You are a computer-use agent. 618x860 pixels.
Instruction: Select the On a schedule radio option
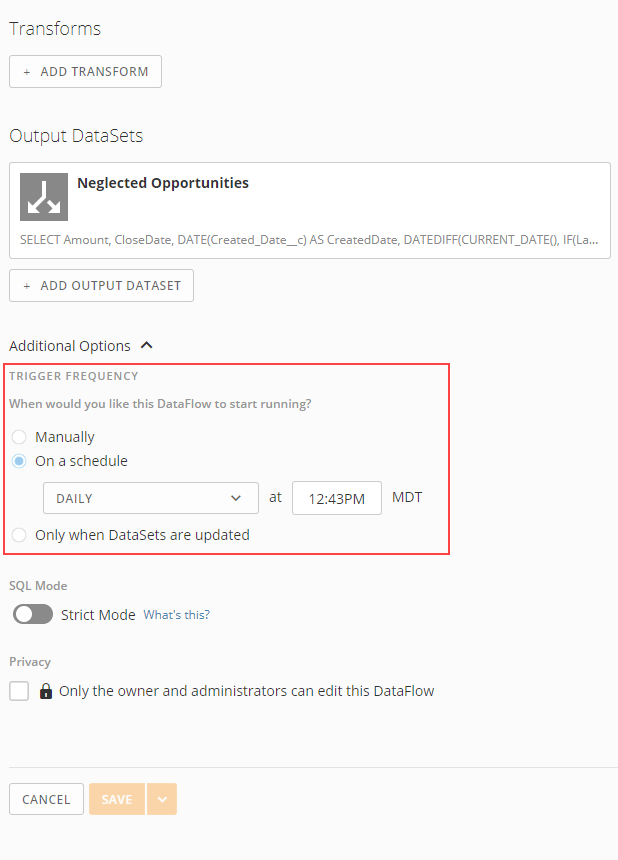click(x=19, y=461)
